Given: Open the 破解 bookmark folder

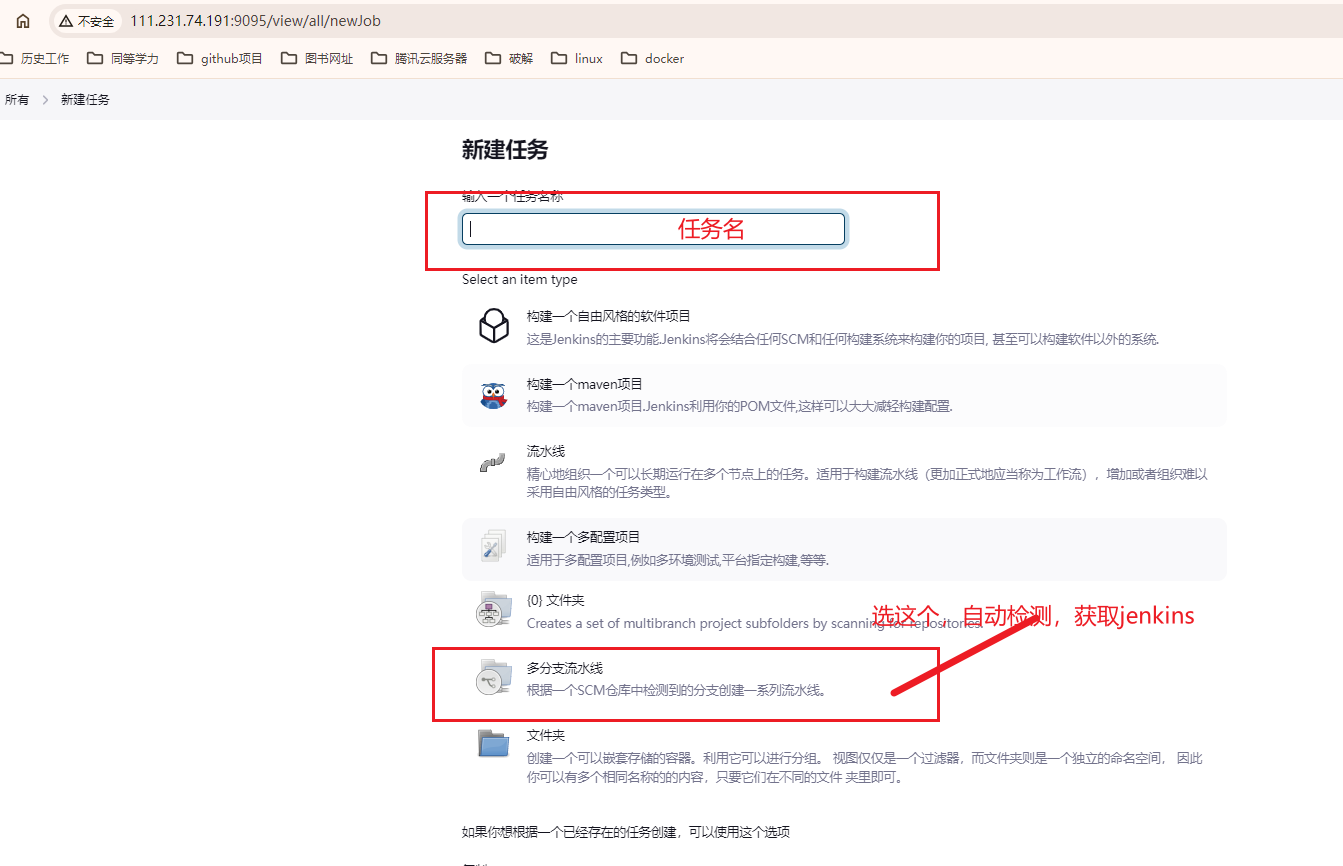Looking at the screenshot, I should [x=509, y=58].
